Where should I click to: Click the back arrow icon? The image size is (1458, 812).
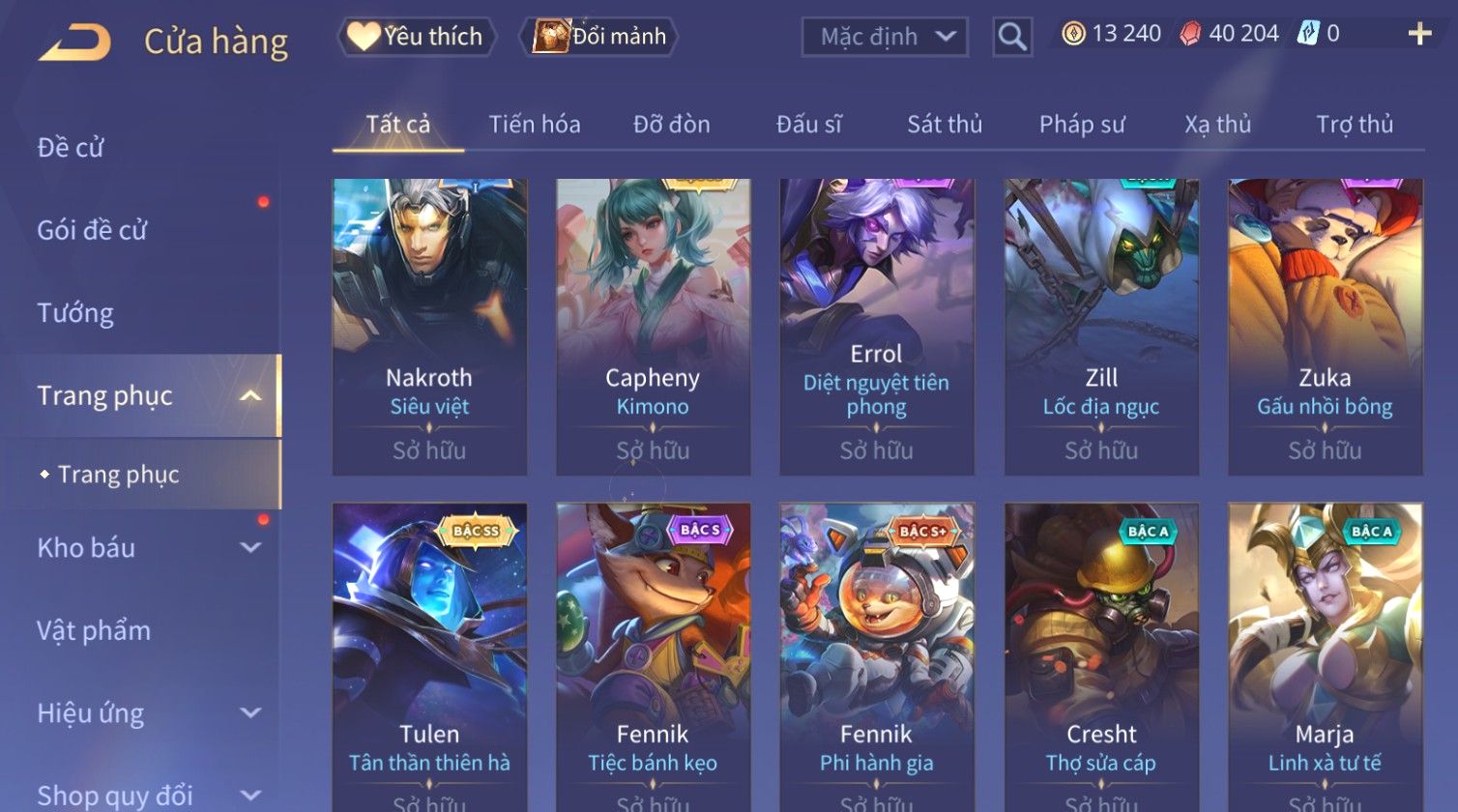[74, 43]
